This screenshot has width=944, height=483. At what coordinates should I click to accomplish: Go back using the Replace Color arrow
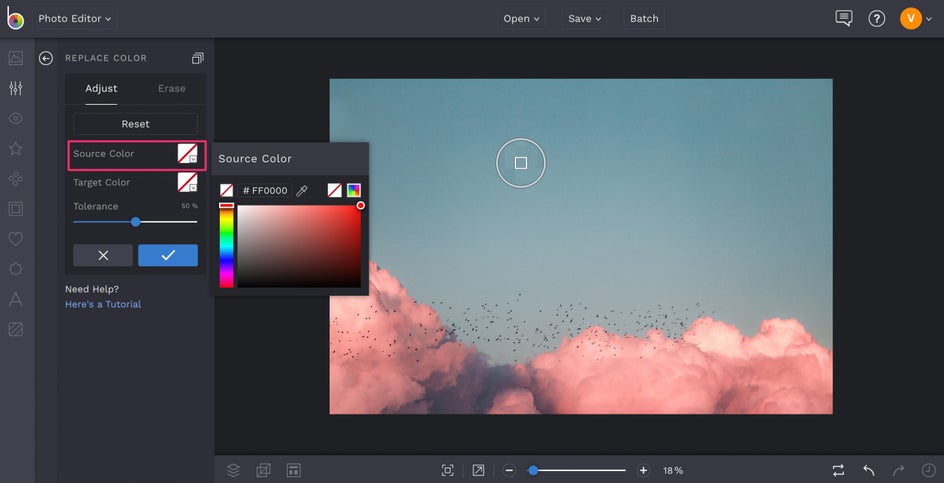point(46,58)
